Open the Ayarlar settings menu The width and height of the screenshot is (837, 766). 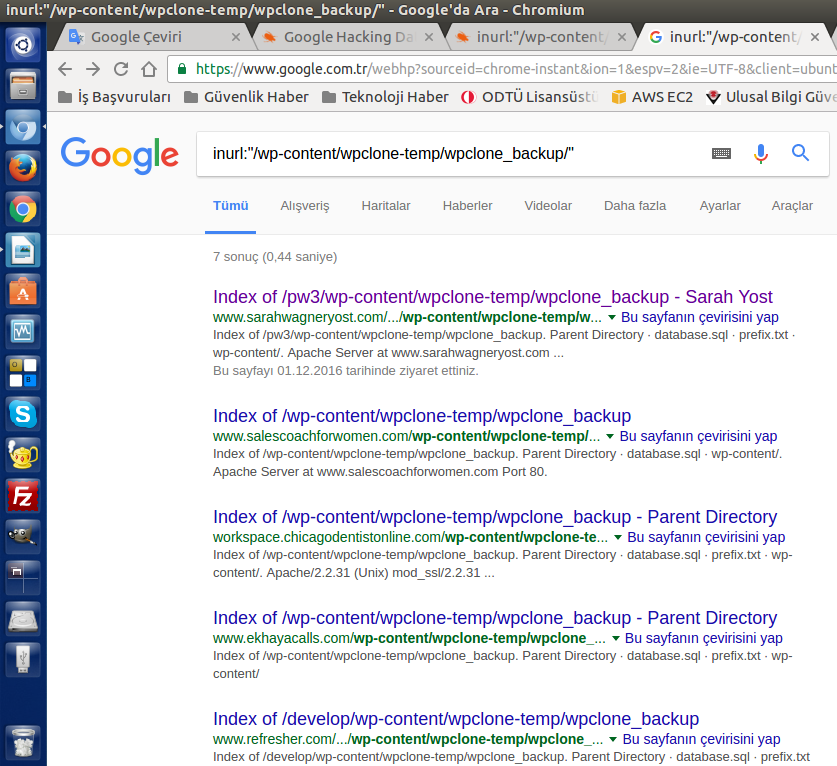[x=720, y=206]
